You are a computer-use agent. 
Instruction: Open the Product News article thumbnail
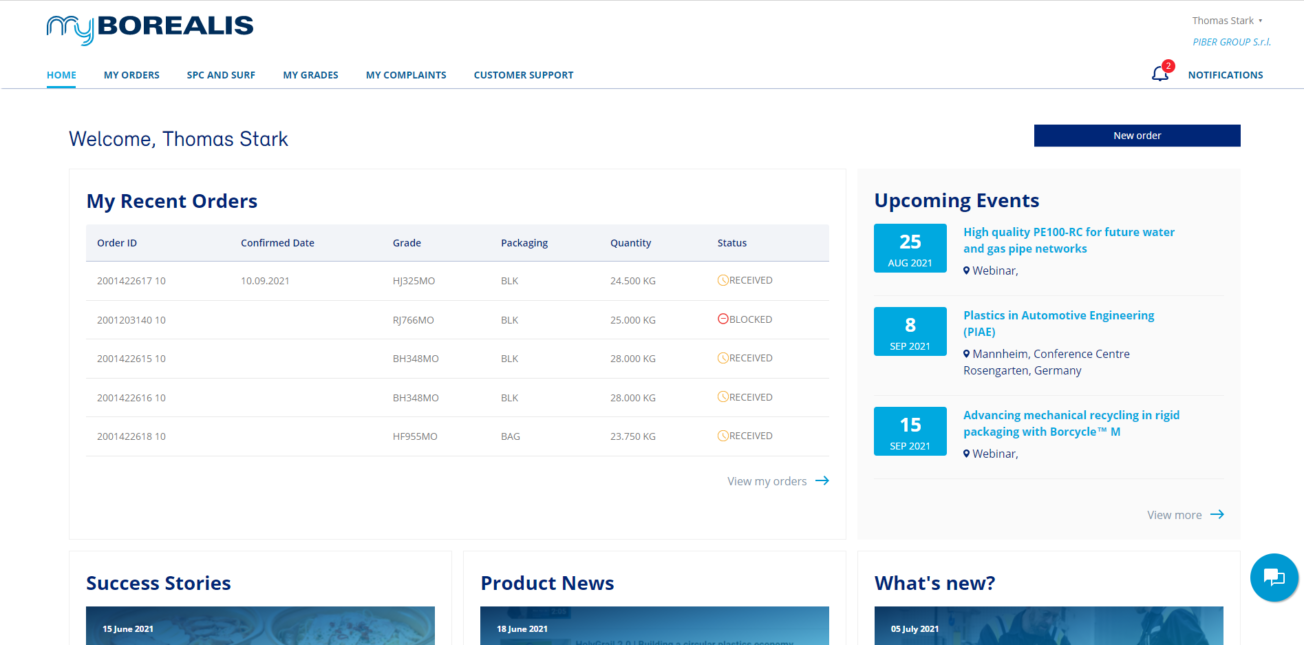[654, 625]
